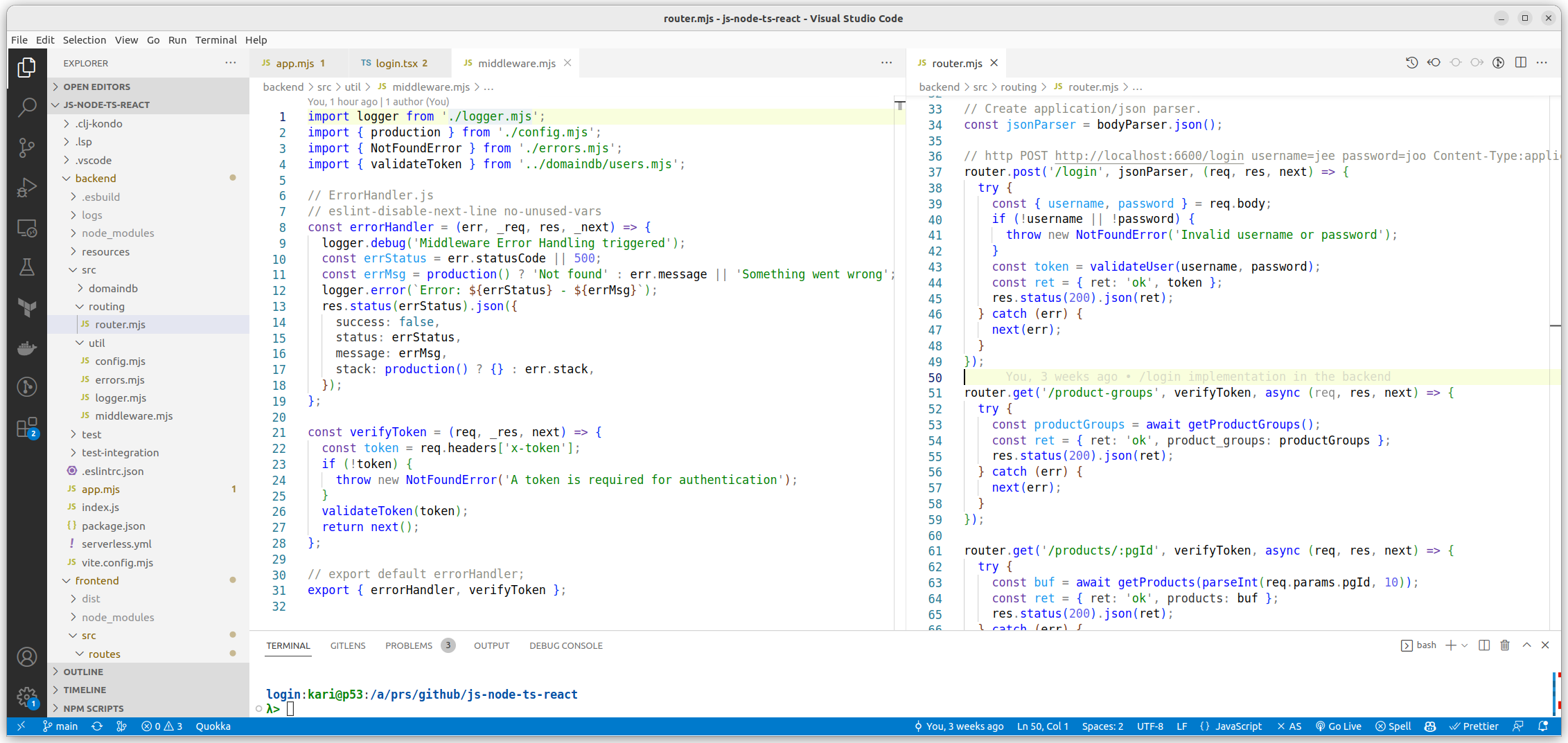Split the router.mjs editor right
1568x743 pixels.
1520,63
